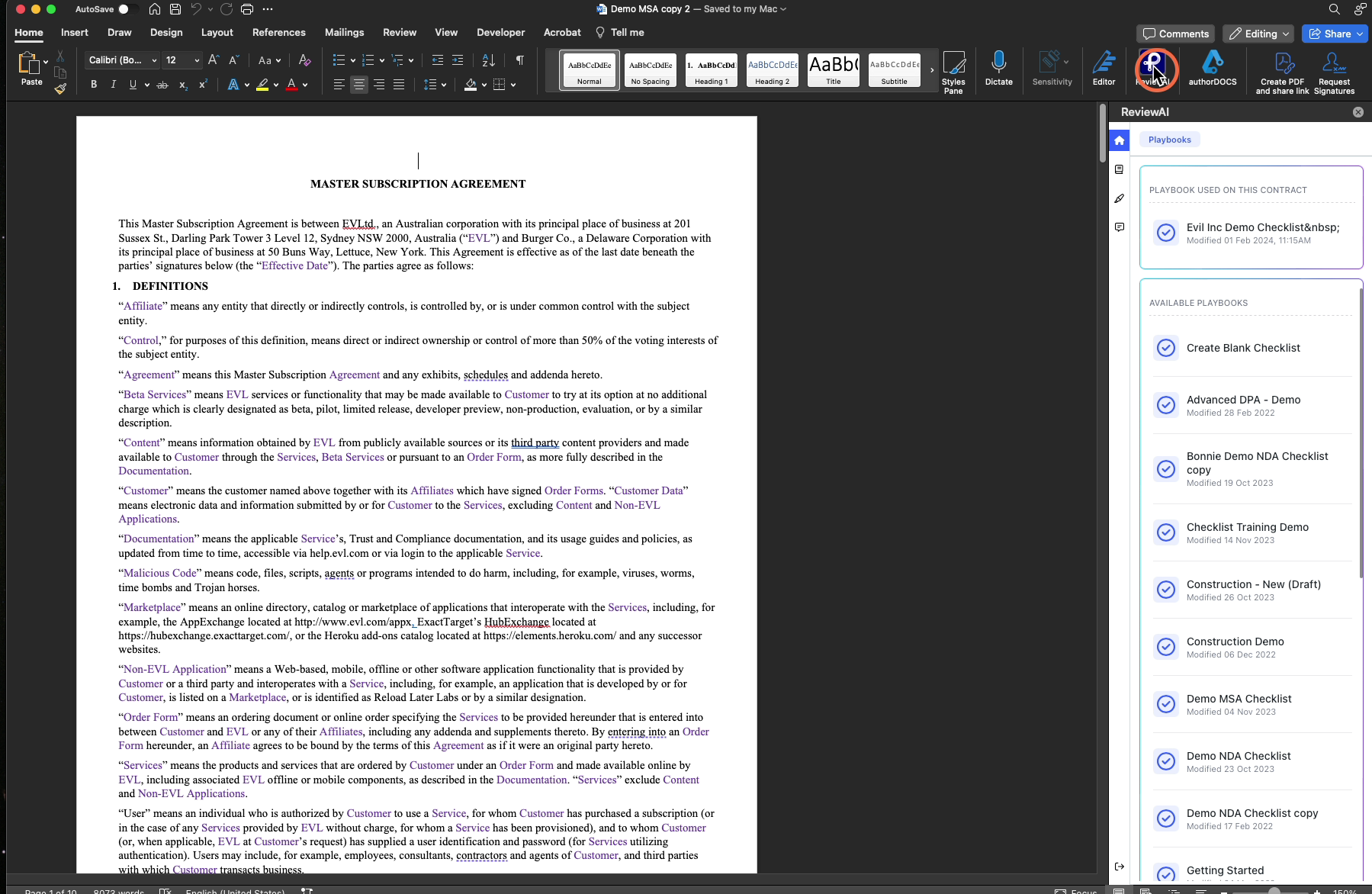Click the Comments button
The image size is (1372, 894).
pyautogui.click(x=1175, y=34)
